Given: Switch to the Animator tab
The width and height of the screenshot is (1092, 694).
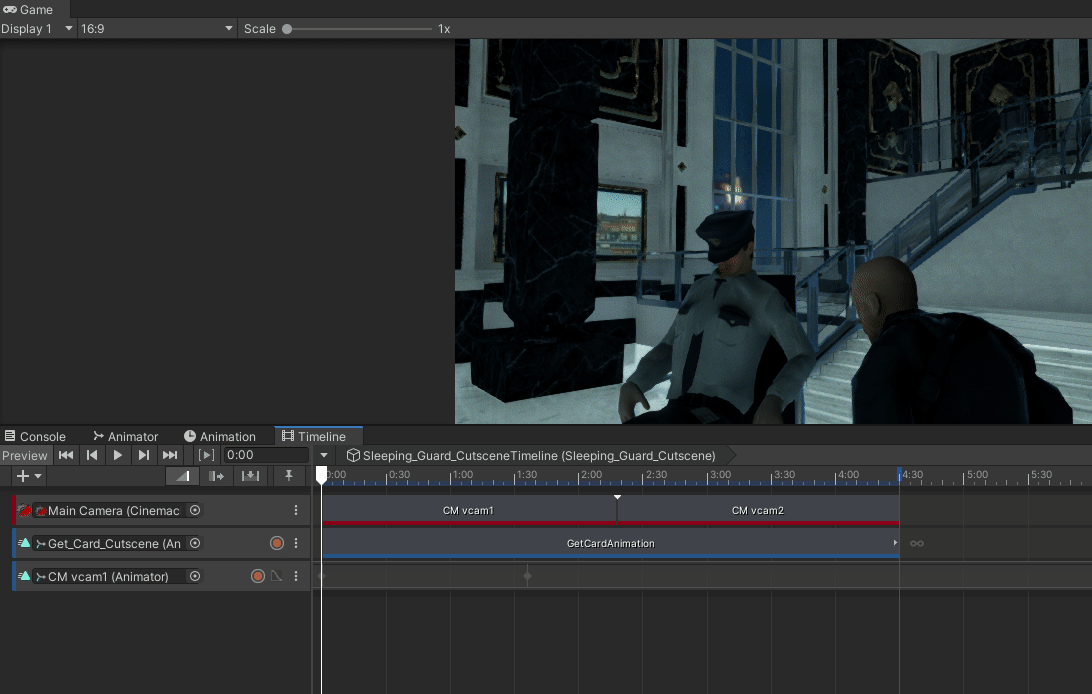Looking at the screenshot, I should tap(125, 436).
